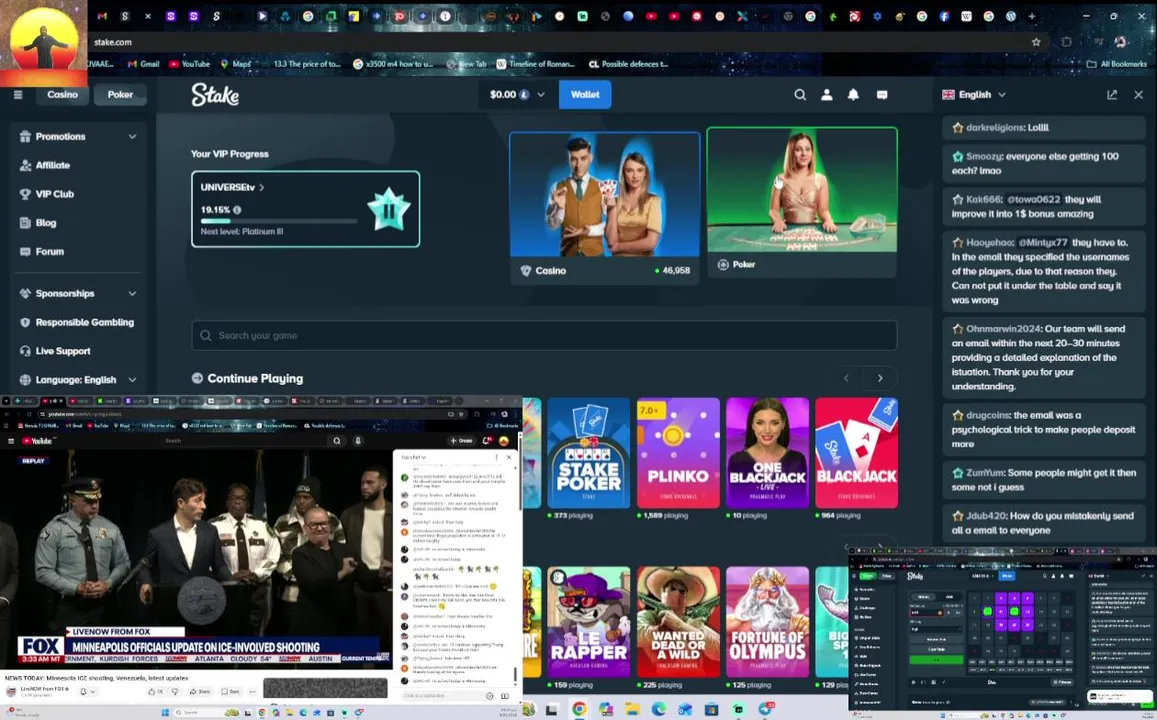Open the English chat room dropdown
This screenshot has height=720, width=1157.
[974, 94]
